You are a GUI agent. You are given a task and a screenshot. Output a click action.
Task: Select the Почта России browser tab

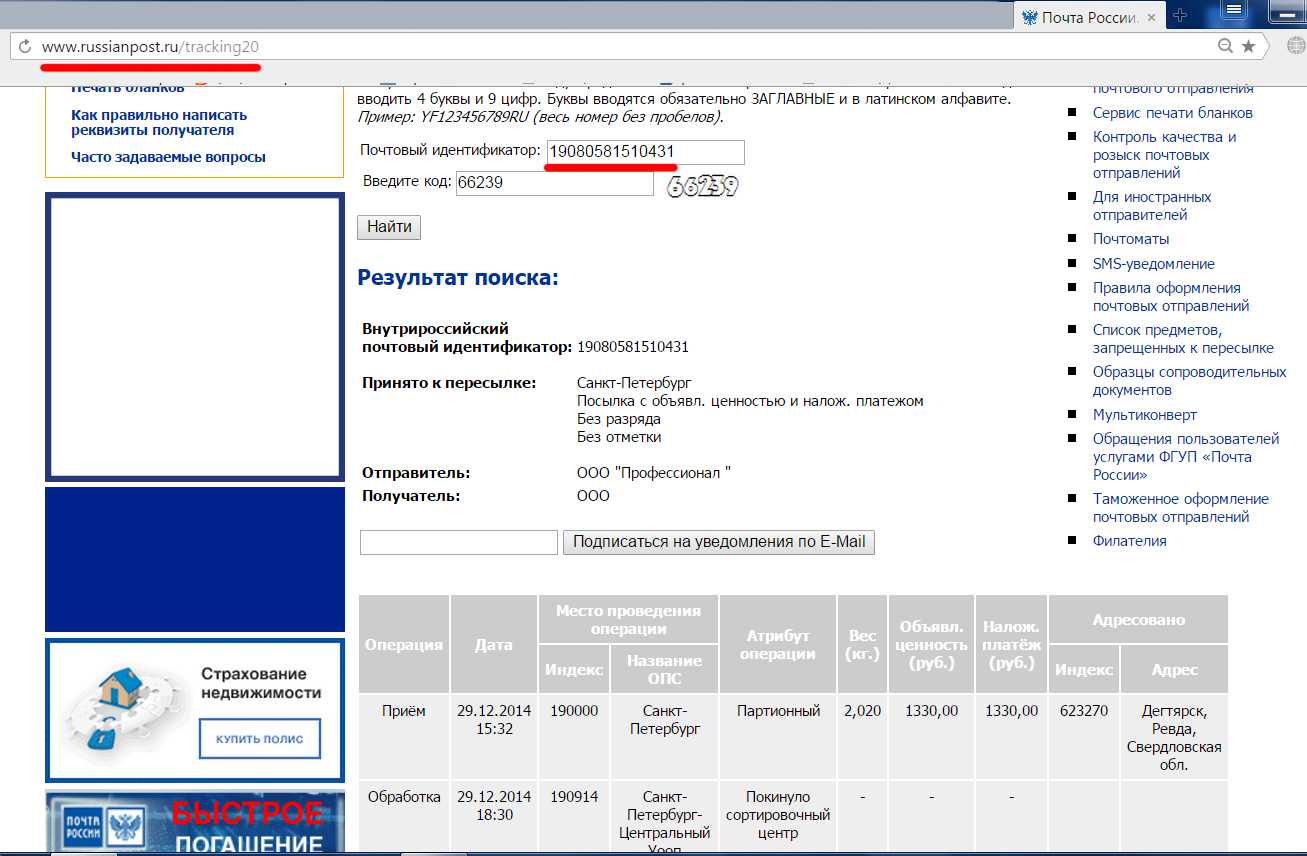(x=1090, y=17)
